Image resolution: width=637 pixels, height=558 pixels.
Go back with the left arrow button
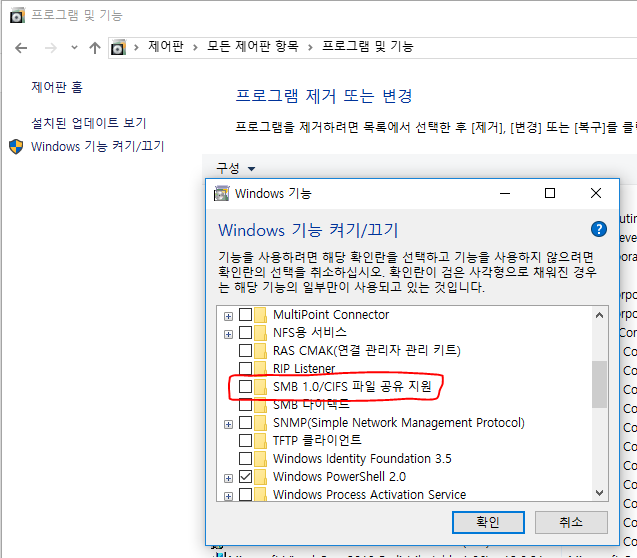click(x=21, y=48)
